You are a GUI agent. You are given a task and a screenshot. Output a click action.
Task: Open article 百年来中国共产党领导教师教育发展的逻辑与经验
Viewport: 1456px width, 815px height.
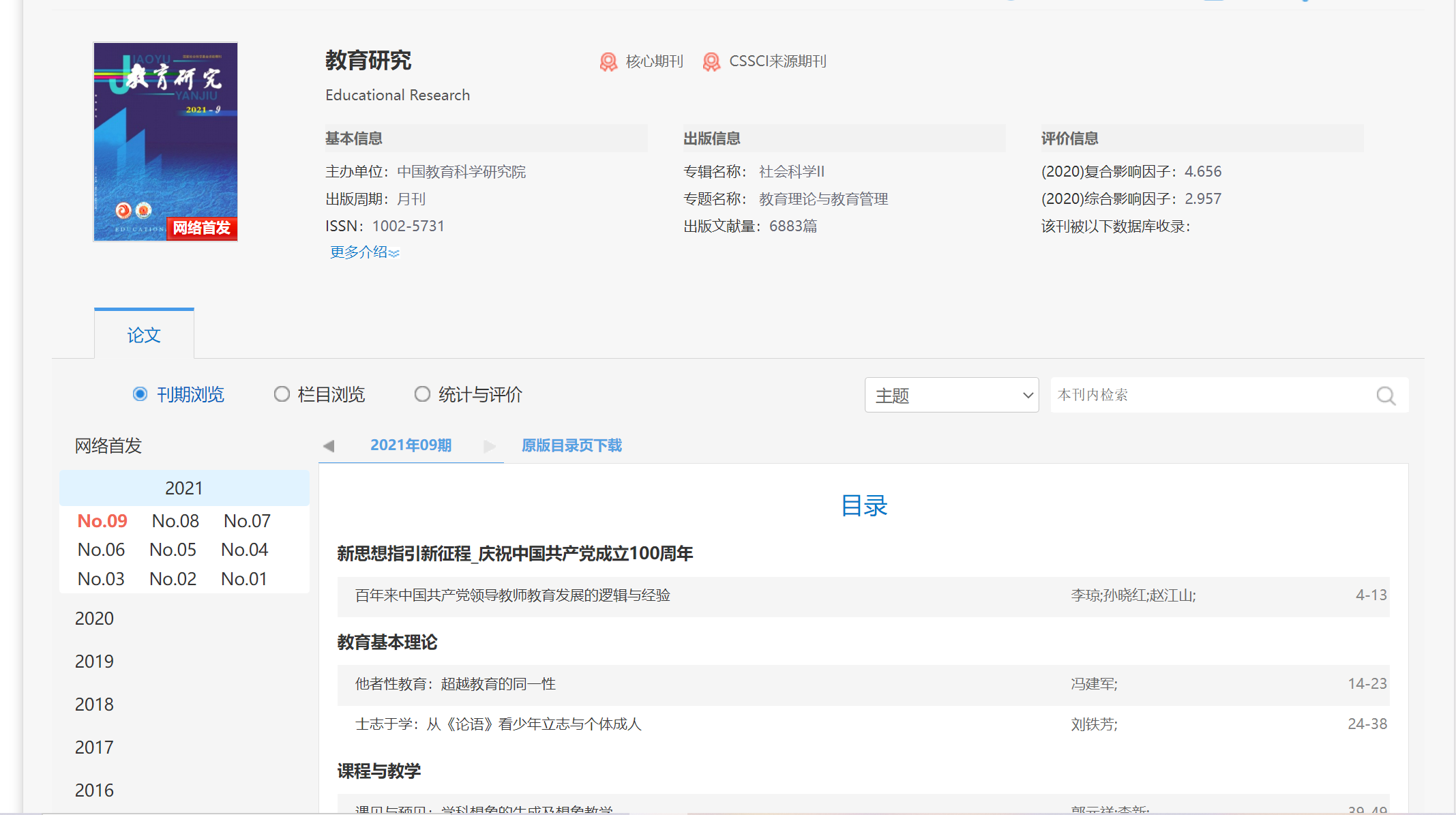512,595
